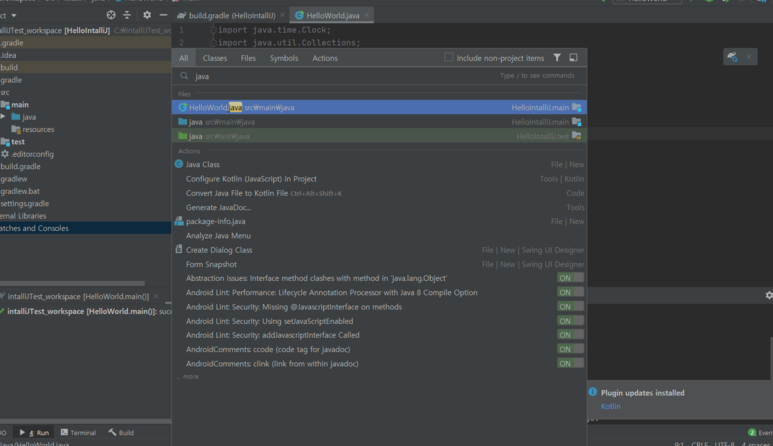The image size is (773, 446).
Task: Open results in Find tool window icon
Action: click(x=573, y=58)
